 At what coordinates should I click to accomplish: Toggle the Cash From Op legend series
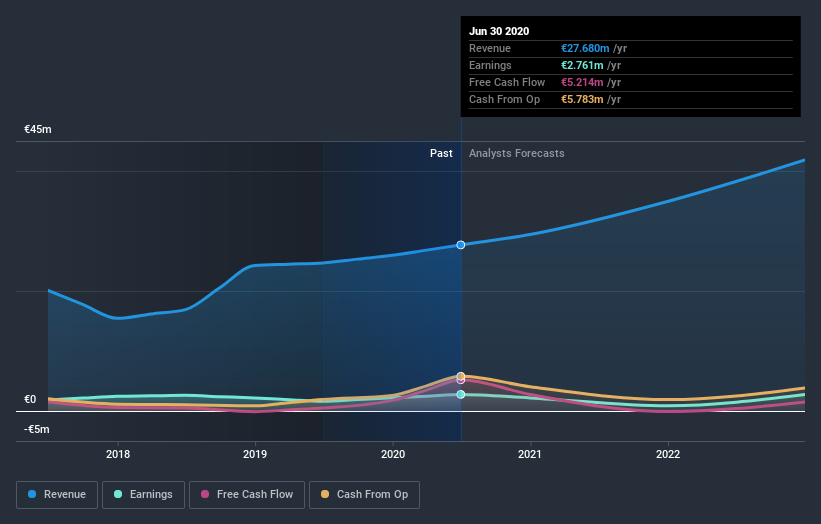(364, 494)
